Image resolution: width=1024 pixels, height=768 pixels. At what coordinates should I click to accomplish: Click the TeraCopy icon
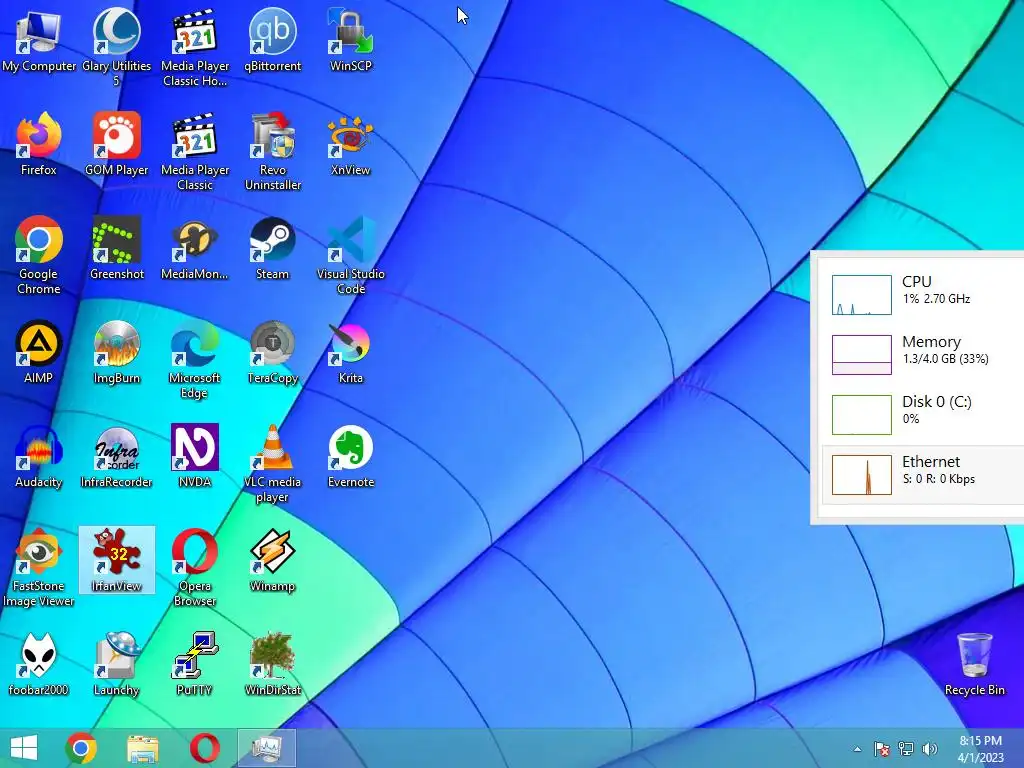273,351
